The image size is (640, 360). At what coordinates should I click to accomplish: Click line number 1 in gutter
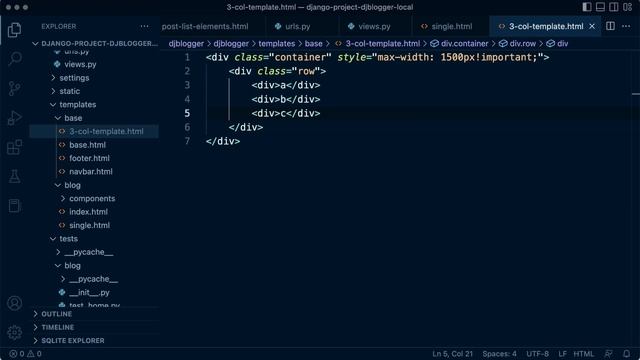tap(187, 57)
